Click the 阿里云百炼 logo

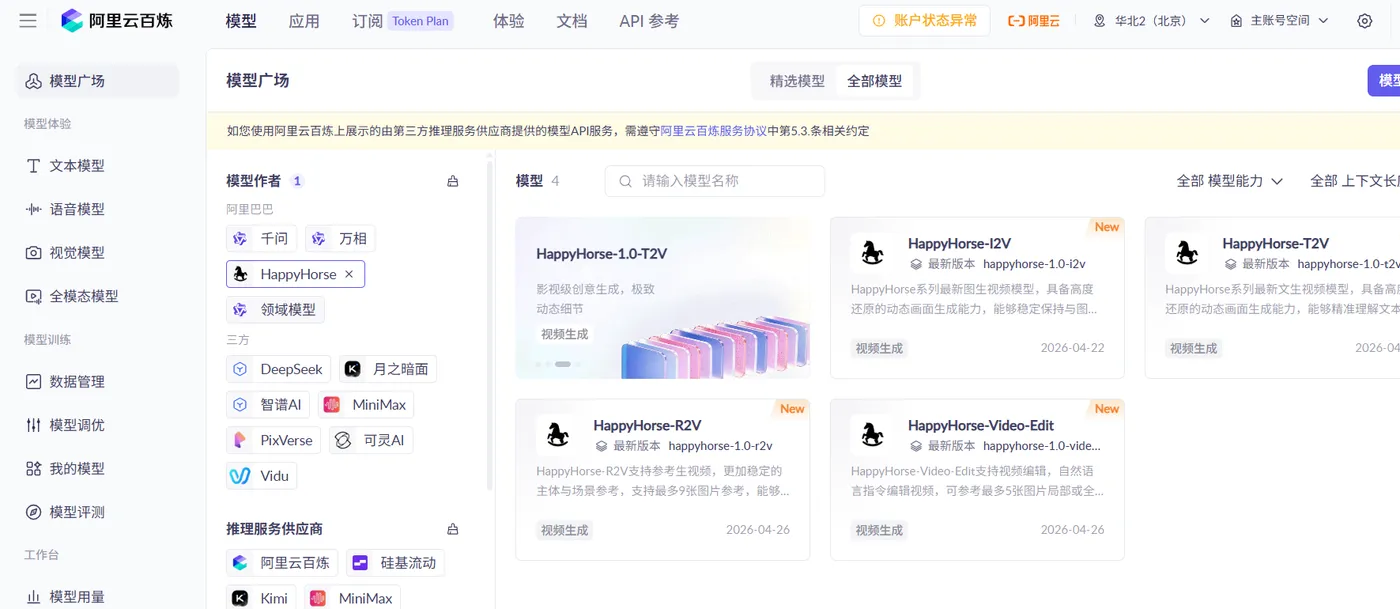pyautogui.click(x=117, y=20)
